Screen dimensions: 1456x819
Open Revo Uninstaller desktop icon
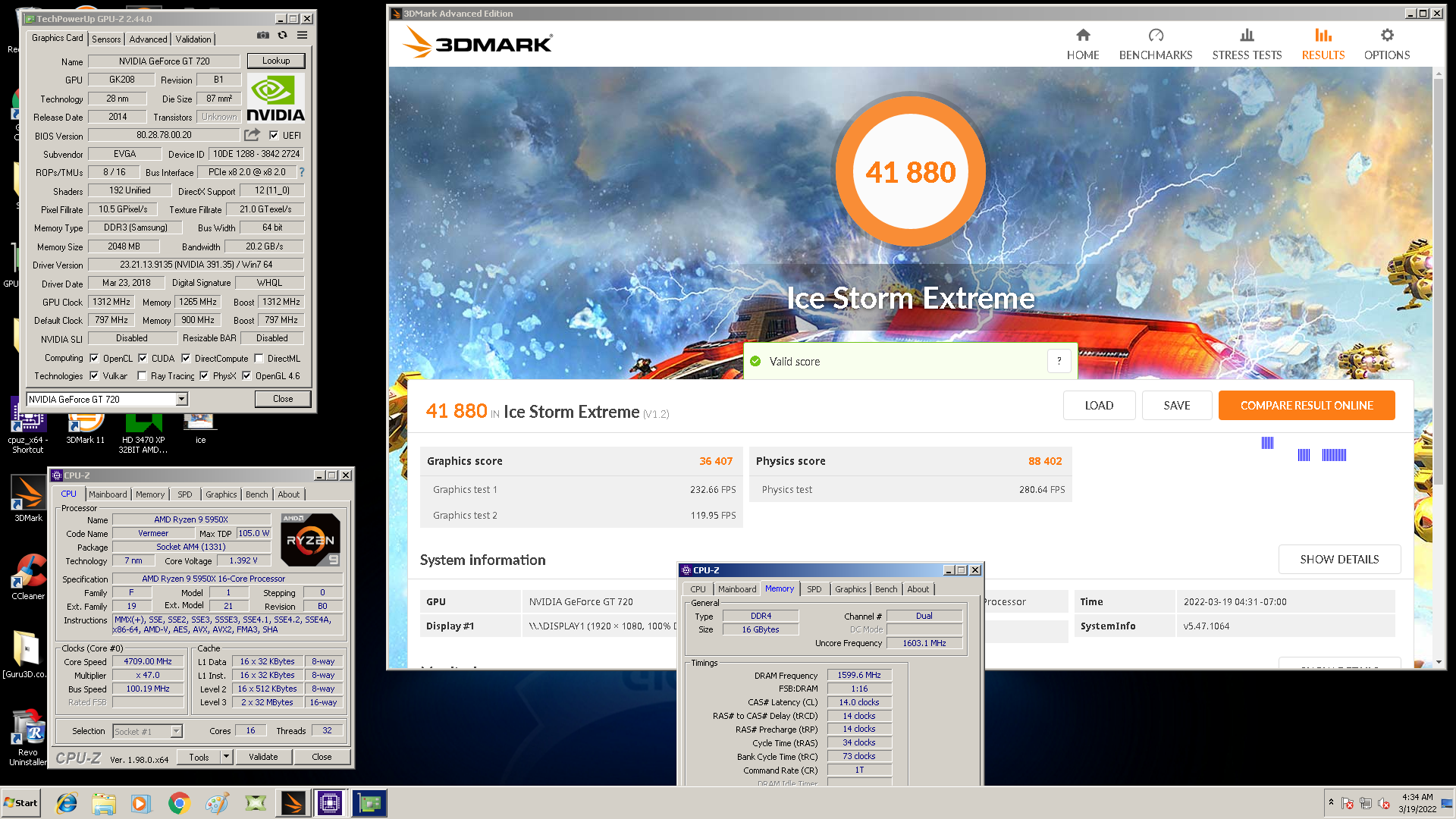pos(28,737)
